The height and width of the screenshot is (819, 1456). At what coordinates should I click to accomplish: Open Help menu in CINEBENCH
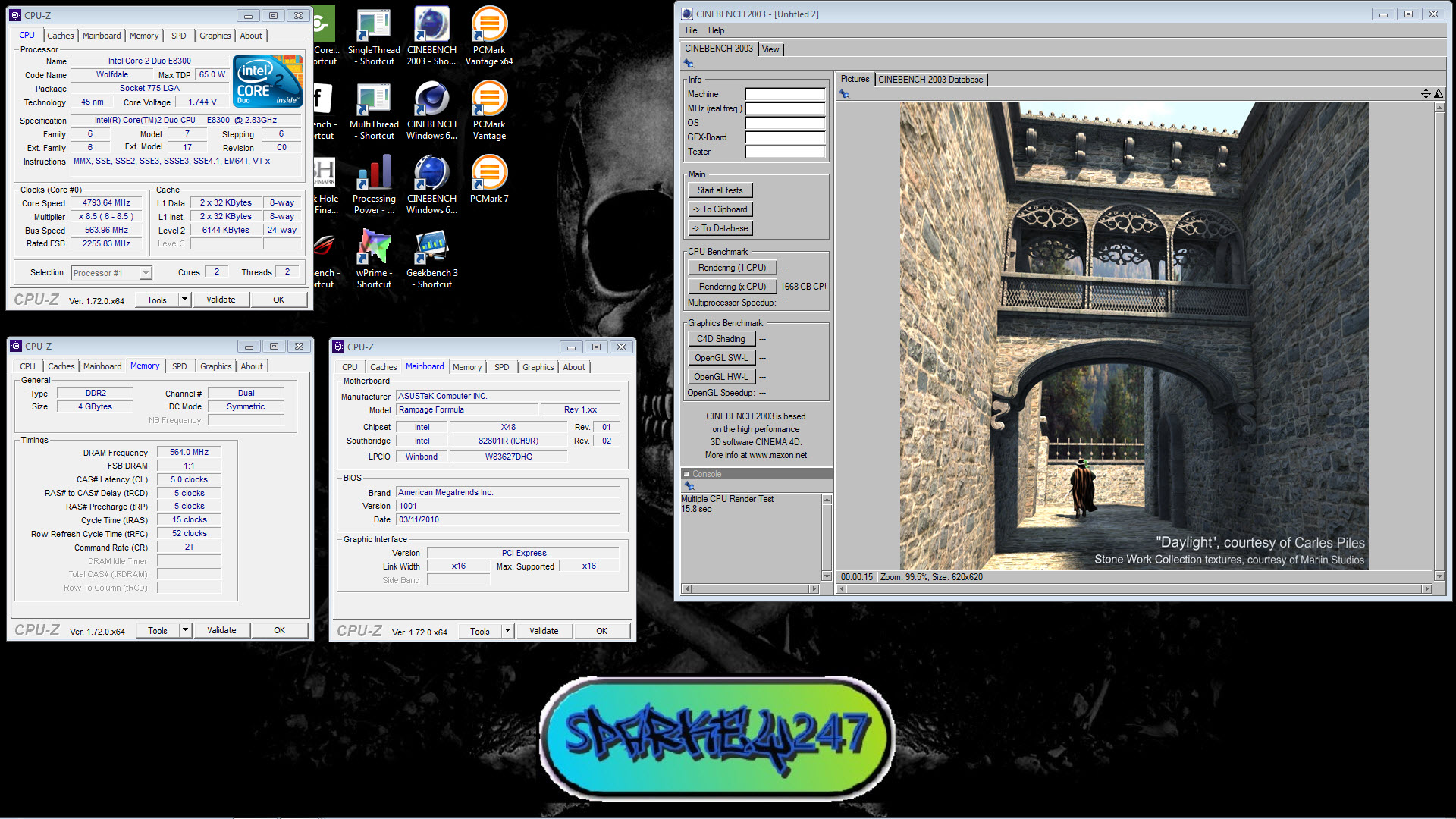[716, 30]
